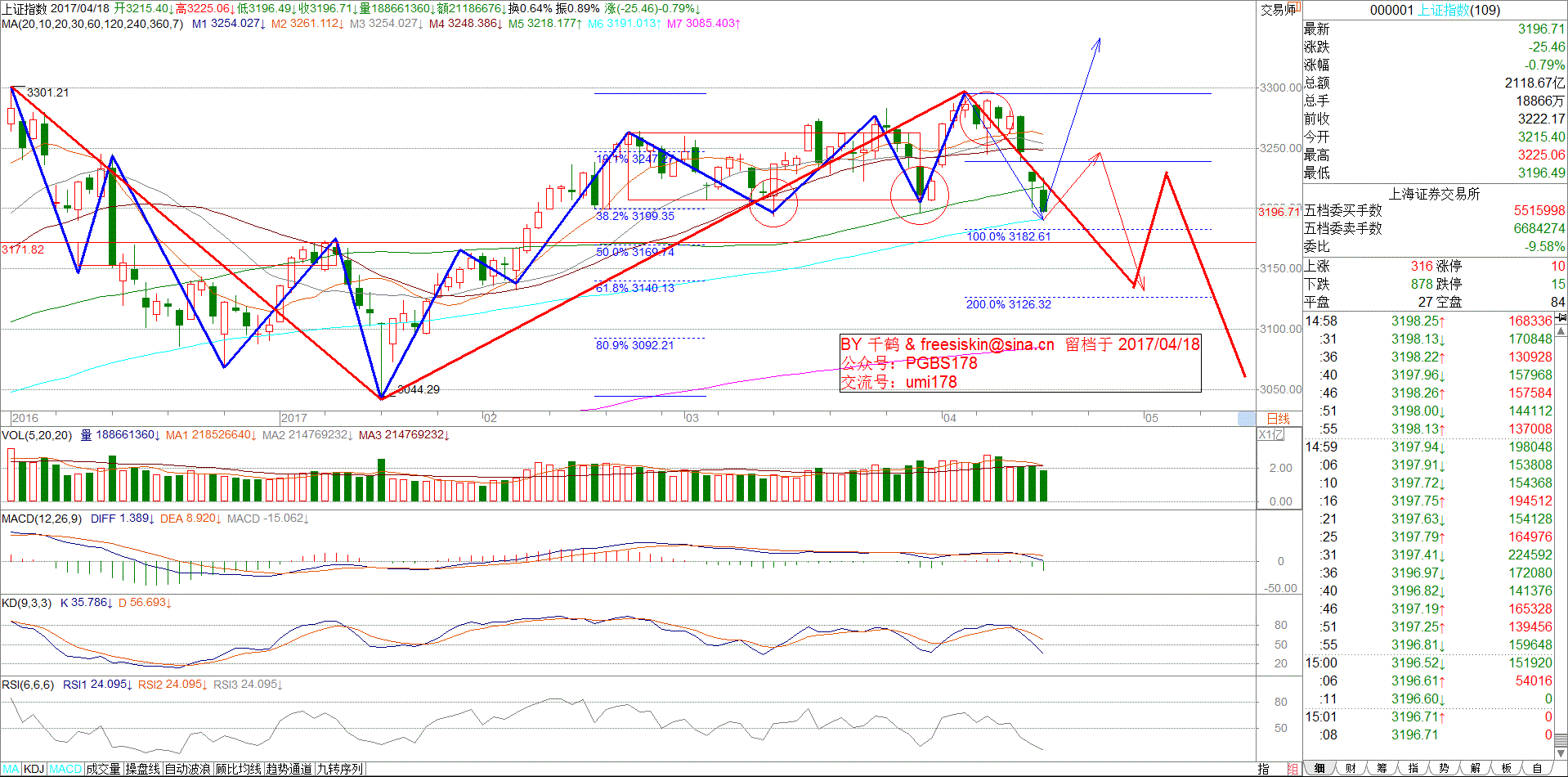The image size is (1568, 777).
Task: Switch to the 顾比均线 tab
Action: coord(239,769)
